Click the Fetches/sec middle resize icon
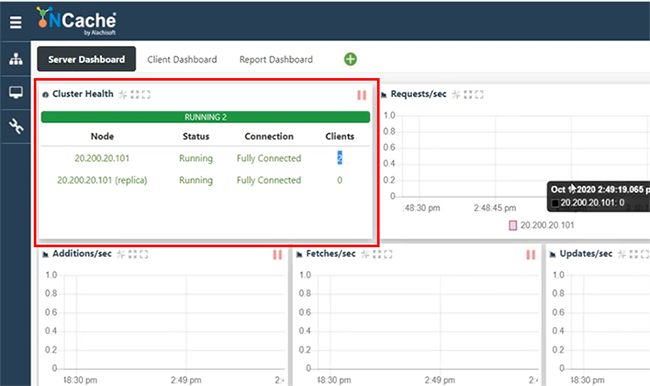The height and width of the screenshot is (386, 650). [376, 254]
